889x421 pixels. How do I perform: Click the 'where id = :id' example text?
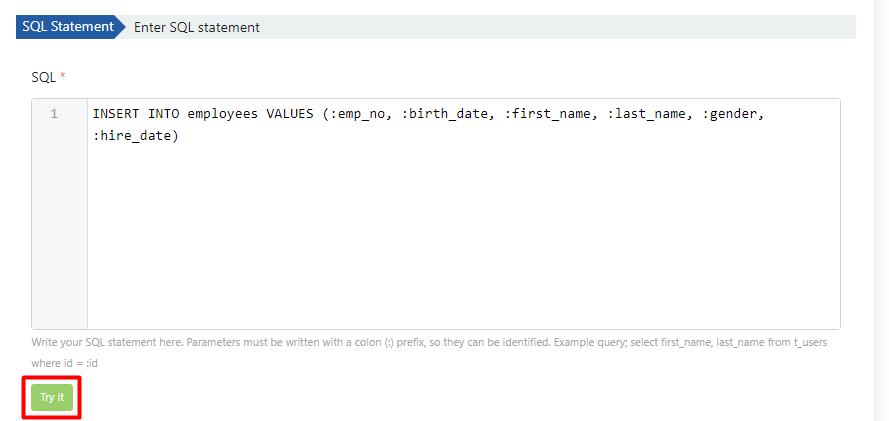pos(64,363)
